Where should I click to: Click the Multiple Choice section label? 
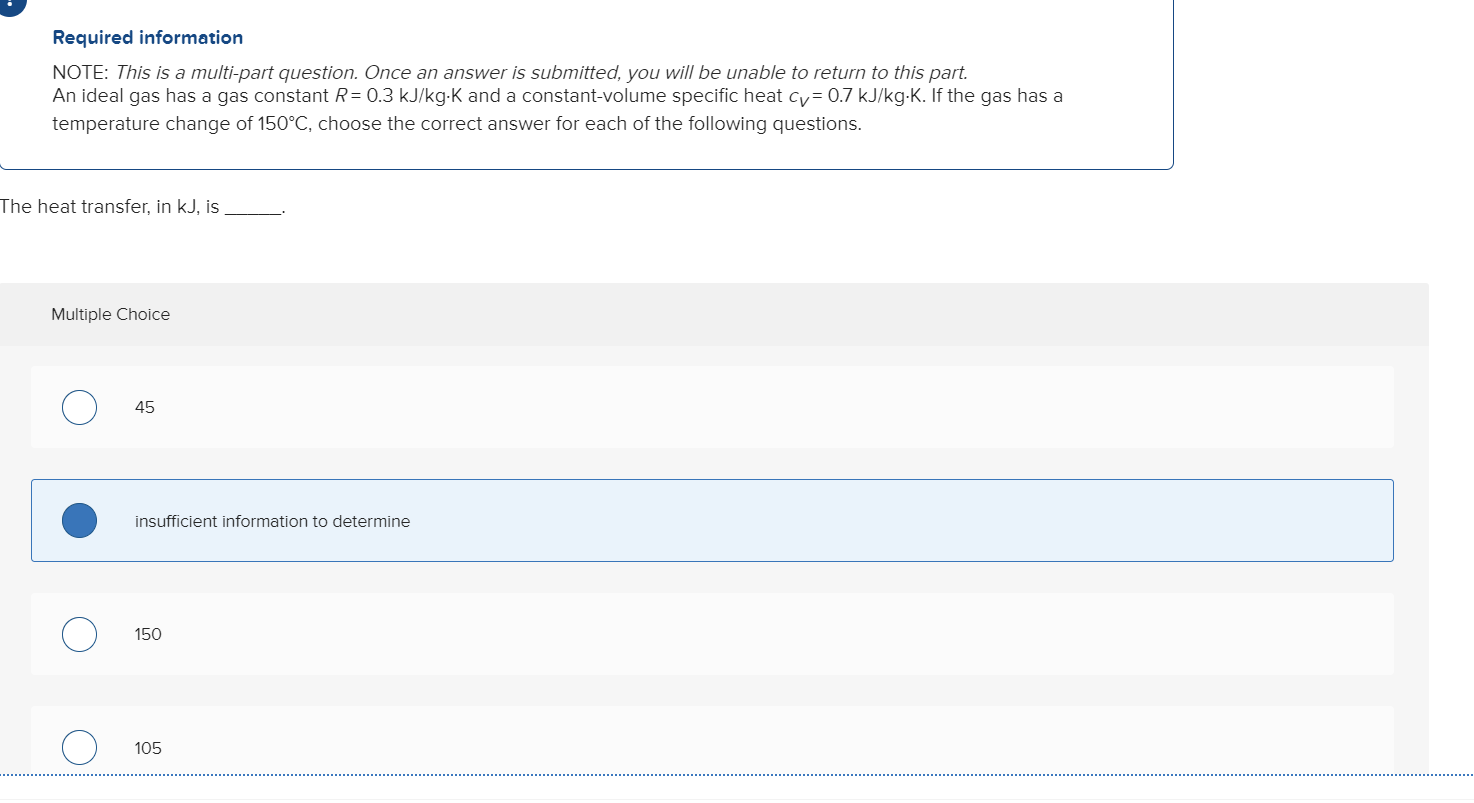110,314
